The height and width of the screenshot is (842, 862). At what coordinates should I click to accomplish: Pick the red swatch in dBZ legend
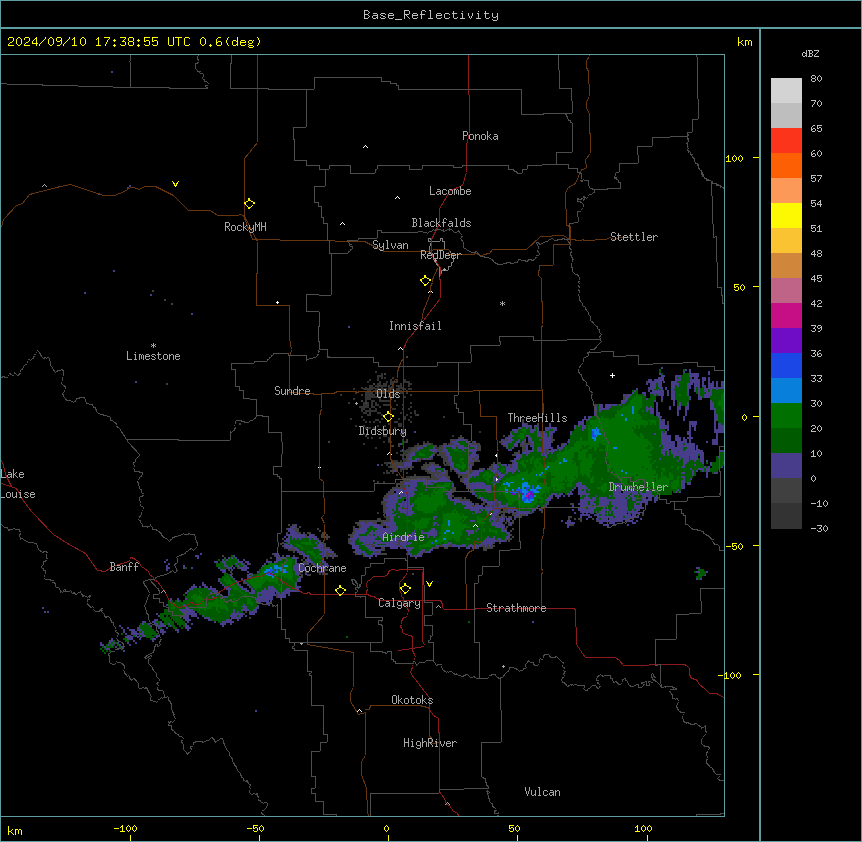pos(786,140)
